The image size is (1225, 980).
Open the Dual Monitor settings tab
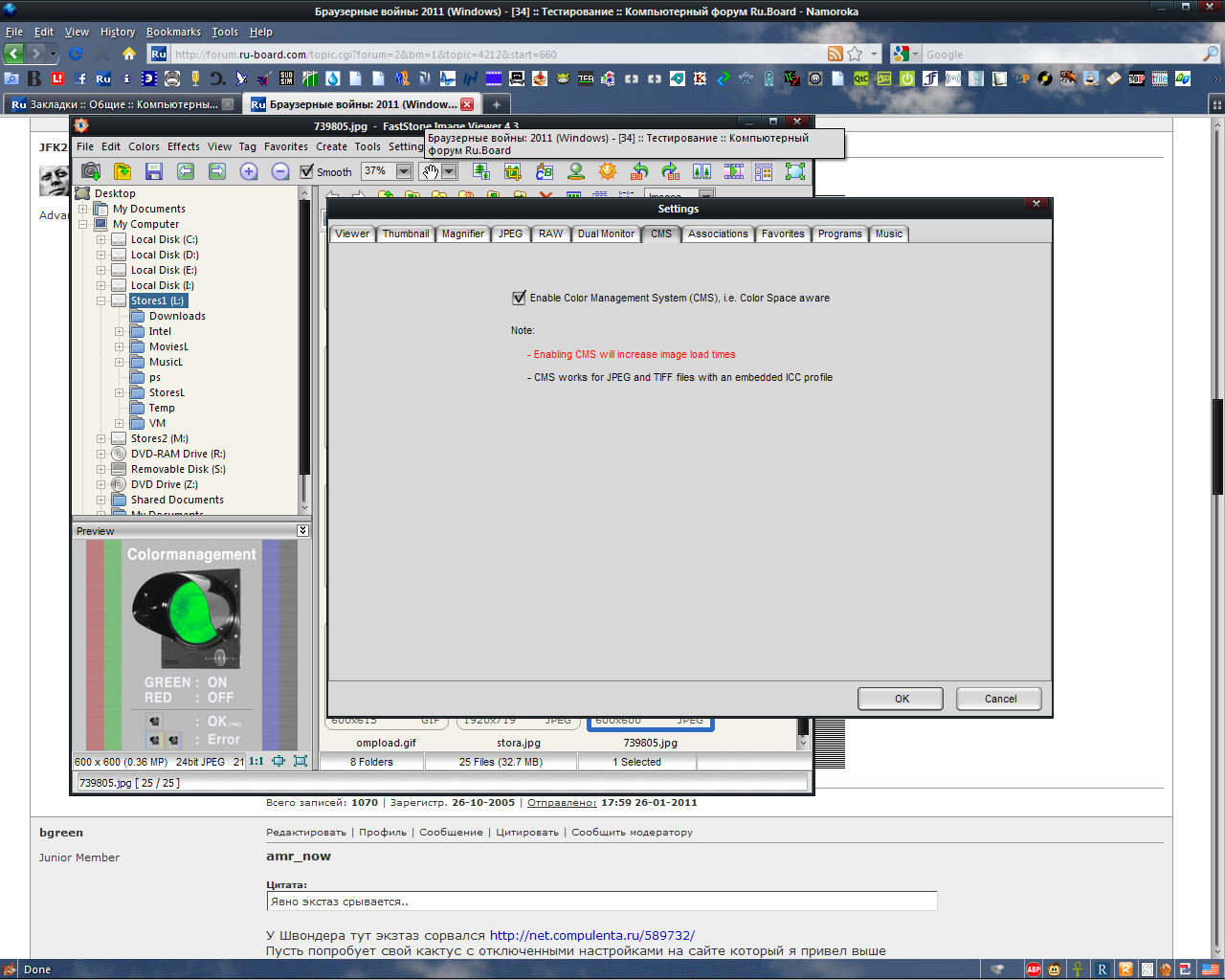606,234
